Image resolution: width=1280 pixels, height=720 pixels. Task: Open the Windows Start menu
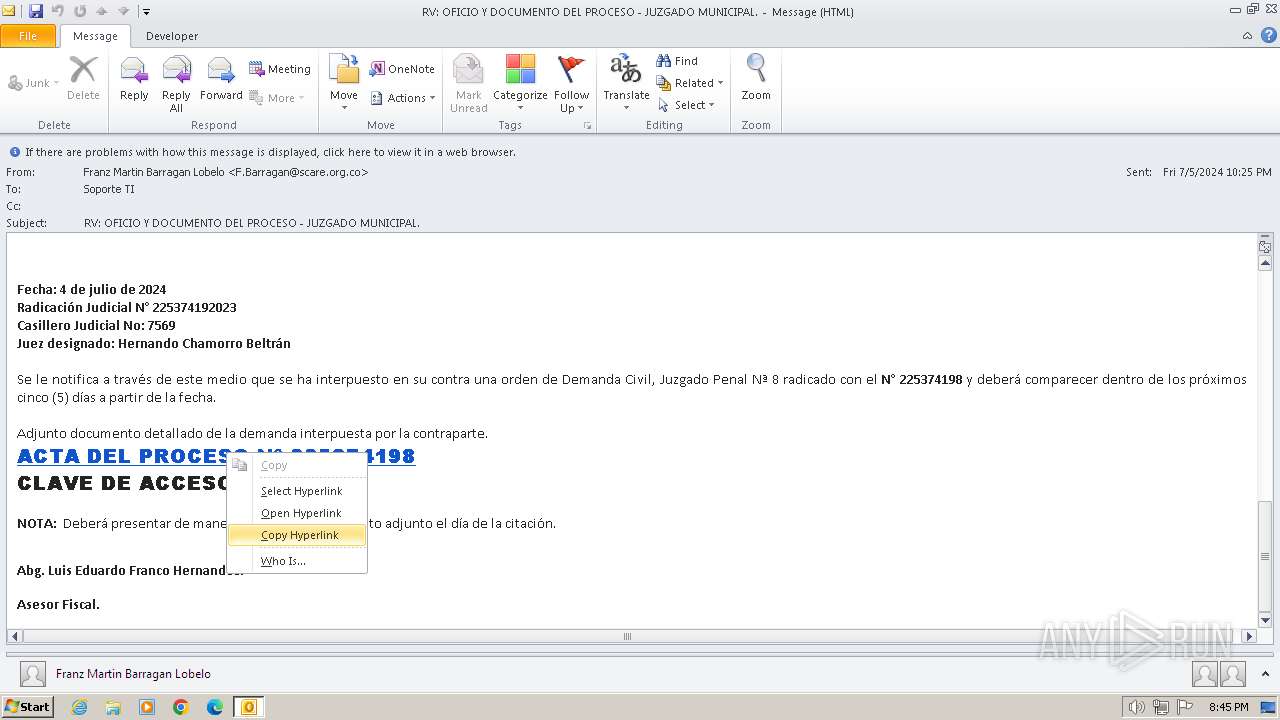click(x=27, y=707)
